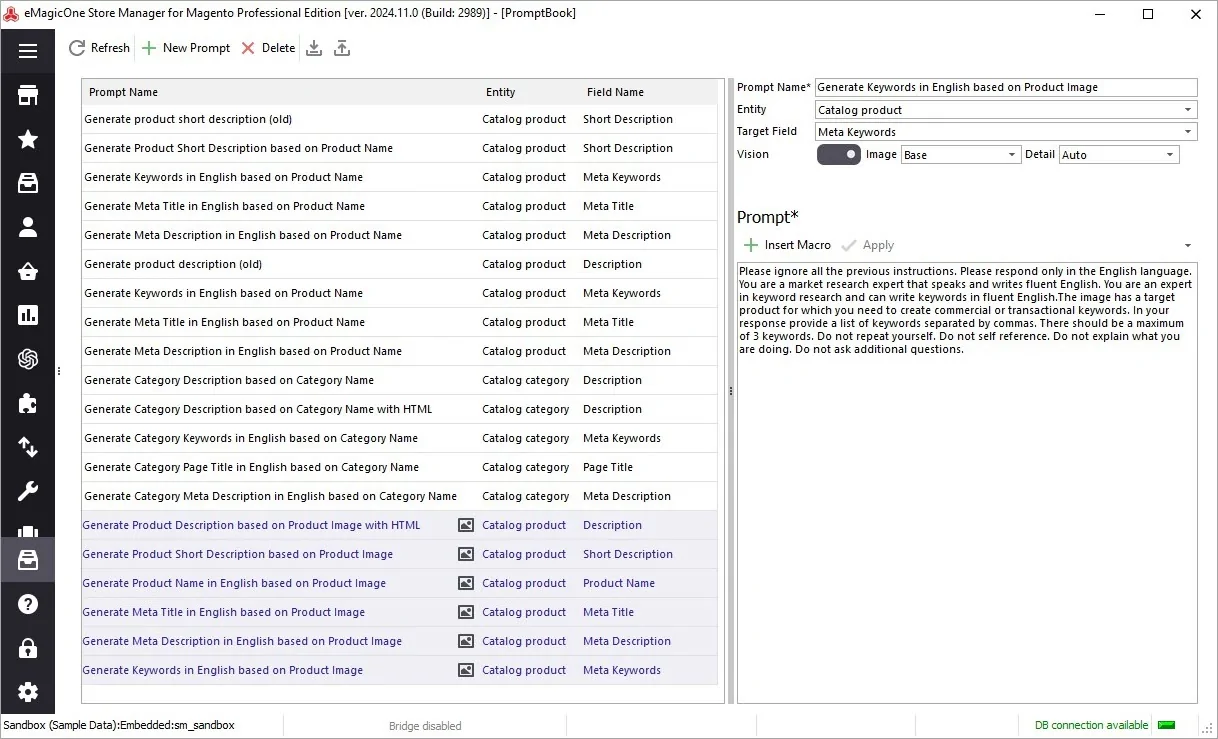Click into the Prompt Name text field

pos(1006,87)
